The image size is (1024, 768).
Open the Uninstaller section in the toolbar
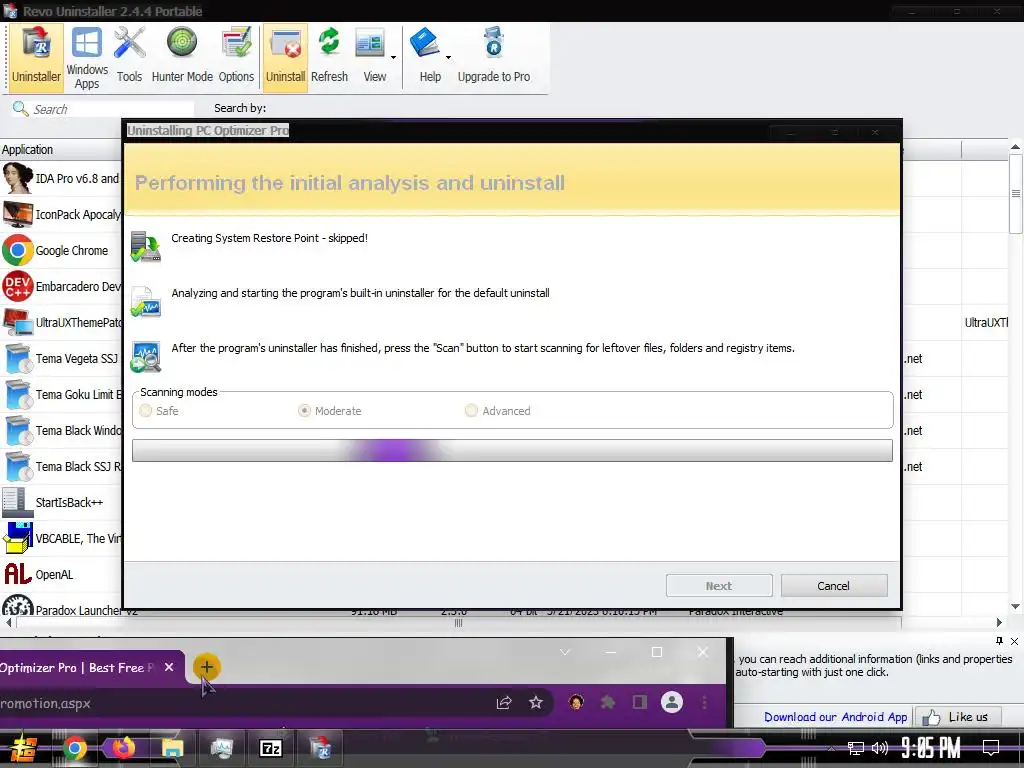point(36,57)
